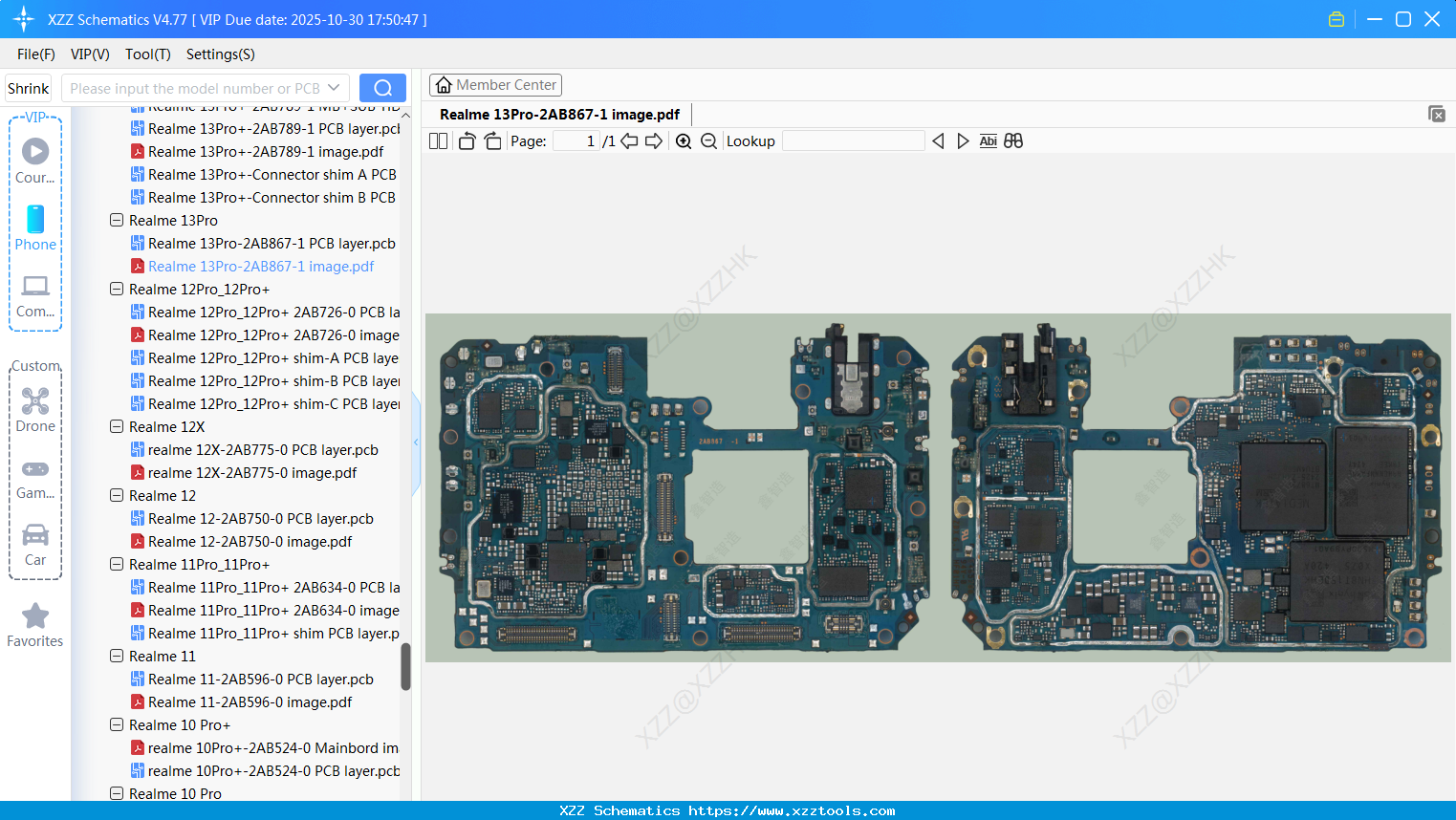
Task: Open the Settings(S) menu
Action: 221,54
